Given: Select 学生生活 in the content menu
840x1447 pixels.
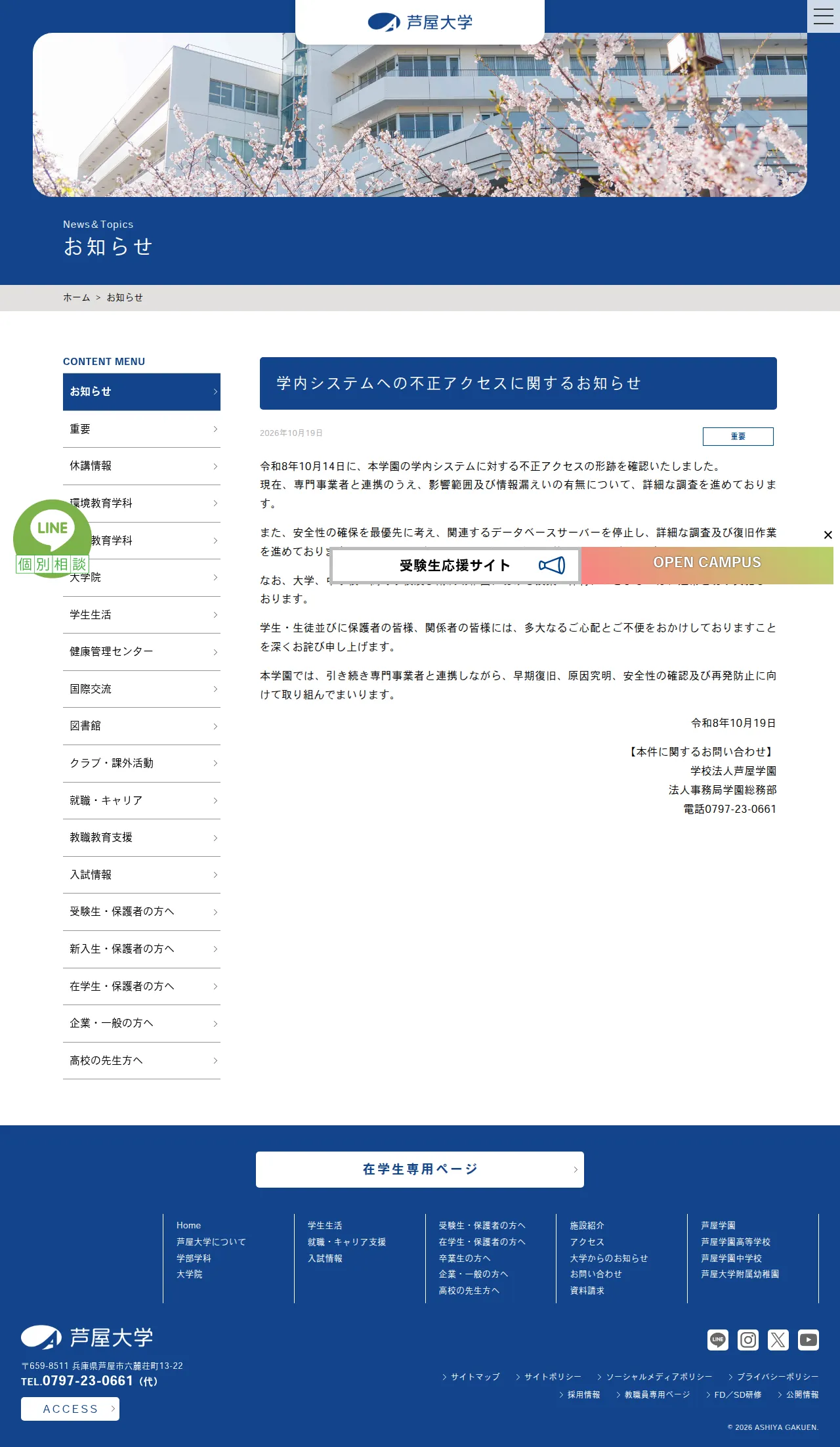Looking at the screenshot, I should 142,615.
